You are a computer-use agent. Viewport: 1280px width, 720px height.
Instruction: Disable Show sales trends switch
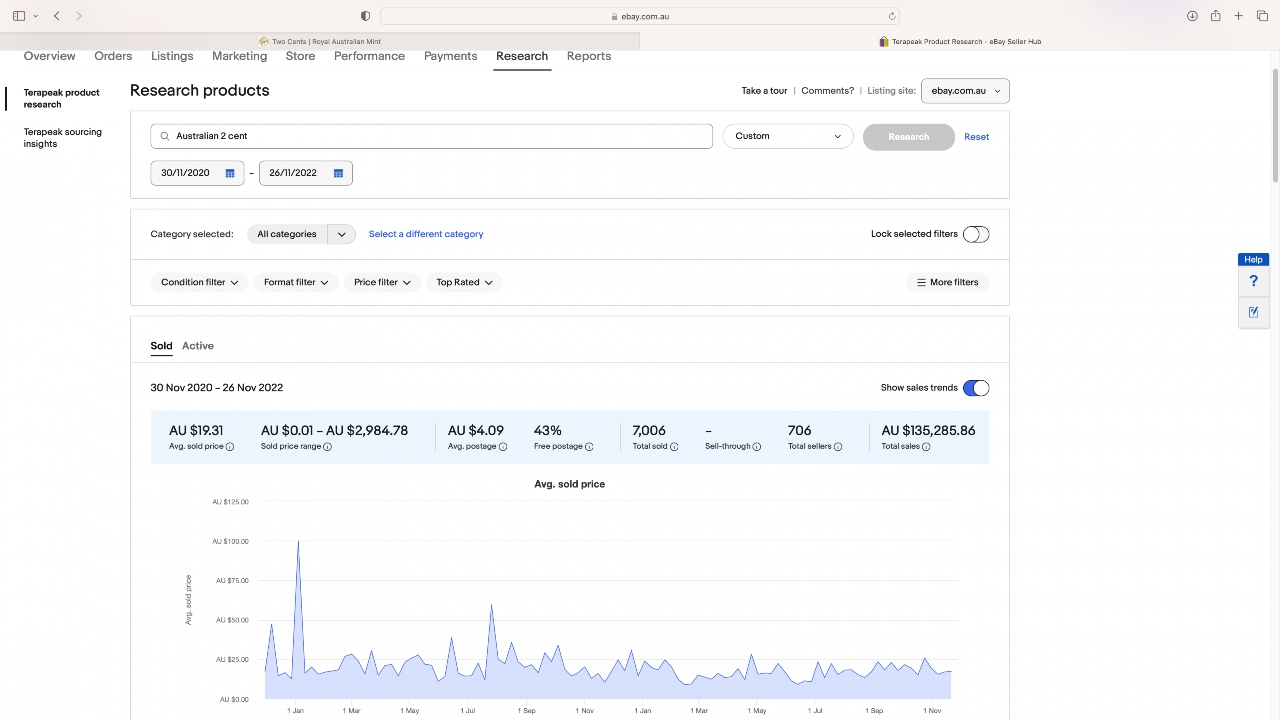pos(976,388)
